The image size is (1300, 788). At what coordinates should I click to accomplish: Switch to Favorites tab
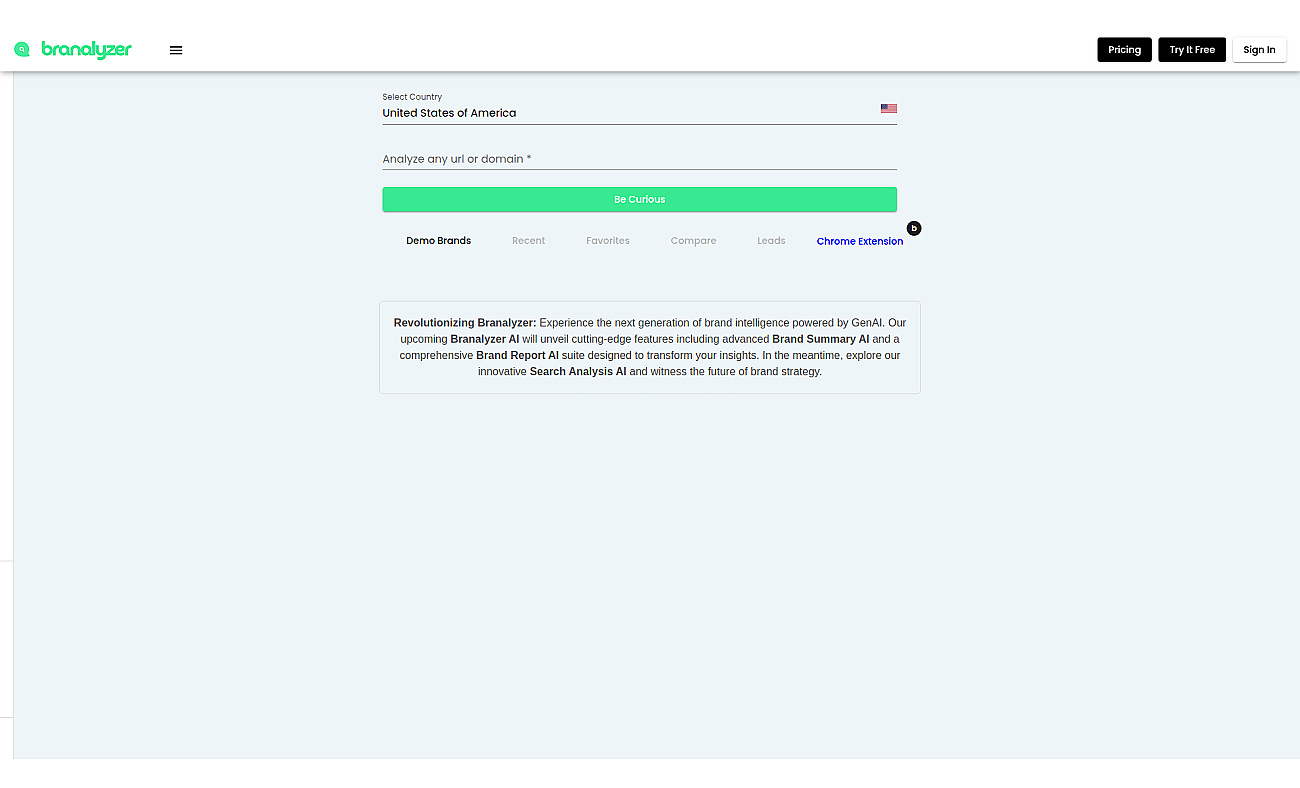pos(608,241)
